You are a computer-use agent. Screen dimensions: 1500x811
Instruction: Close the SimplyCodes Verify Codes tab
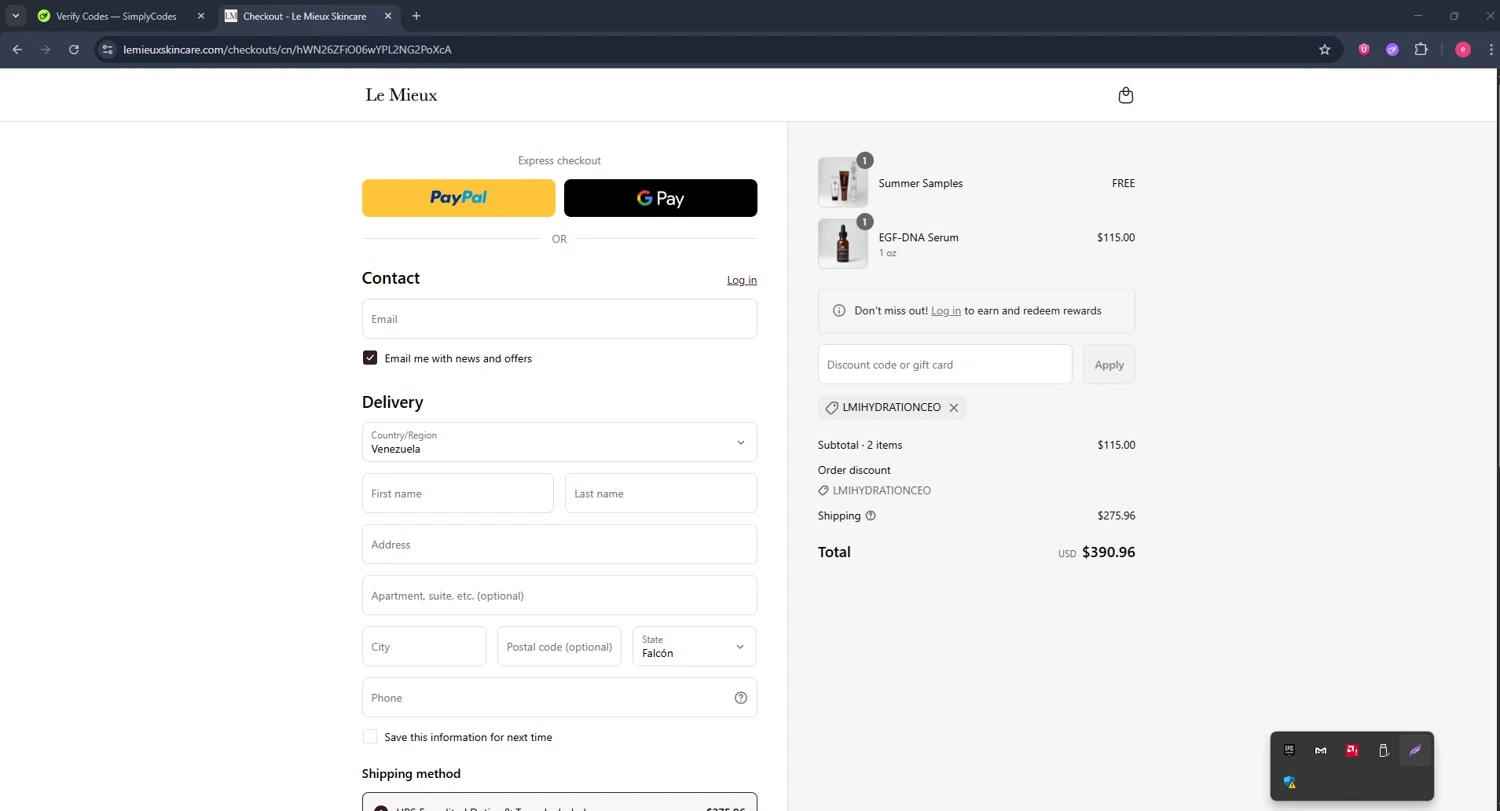tap(201, 16)
